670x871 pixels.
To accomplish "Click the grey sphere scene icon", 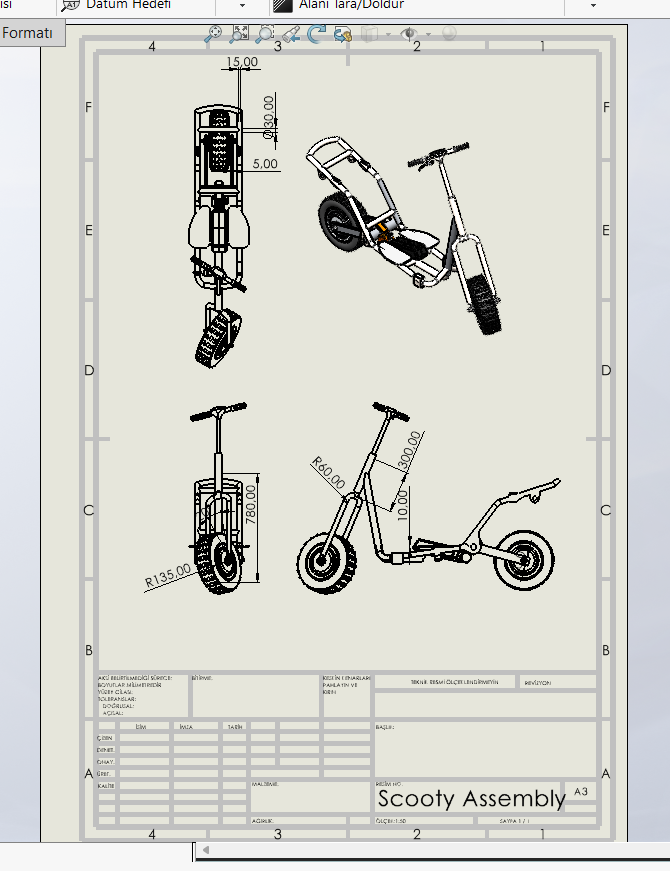I will [449, 34].
